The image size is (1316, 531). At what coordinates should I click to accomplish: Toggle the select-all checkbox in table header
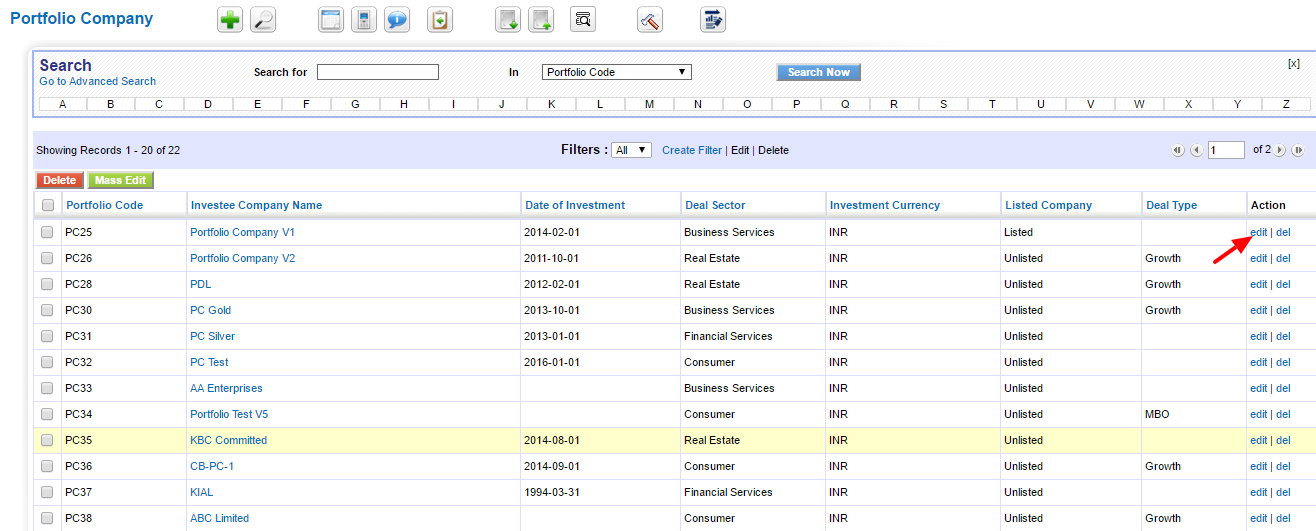click(x=48, y=205)
